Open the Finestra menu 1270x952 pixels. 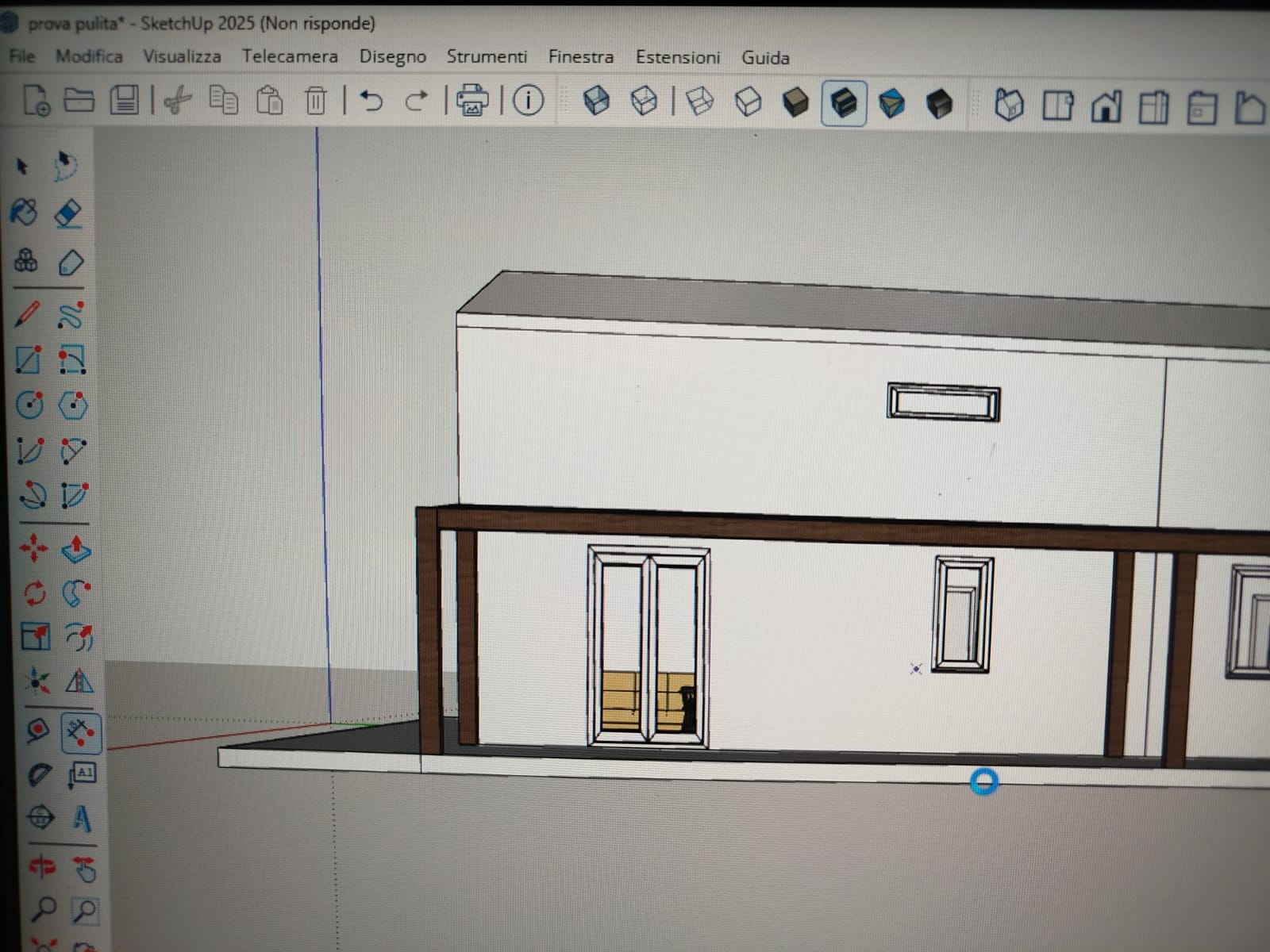tap(581, 57)
